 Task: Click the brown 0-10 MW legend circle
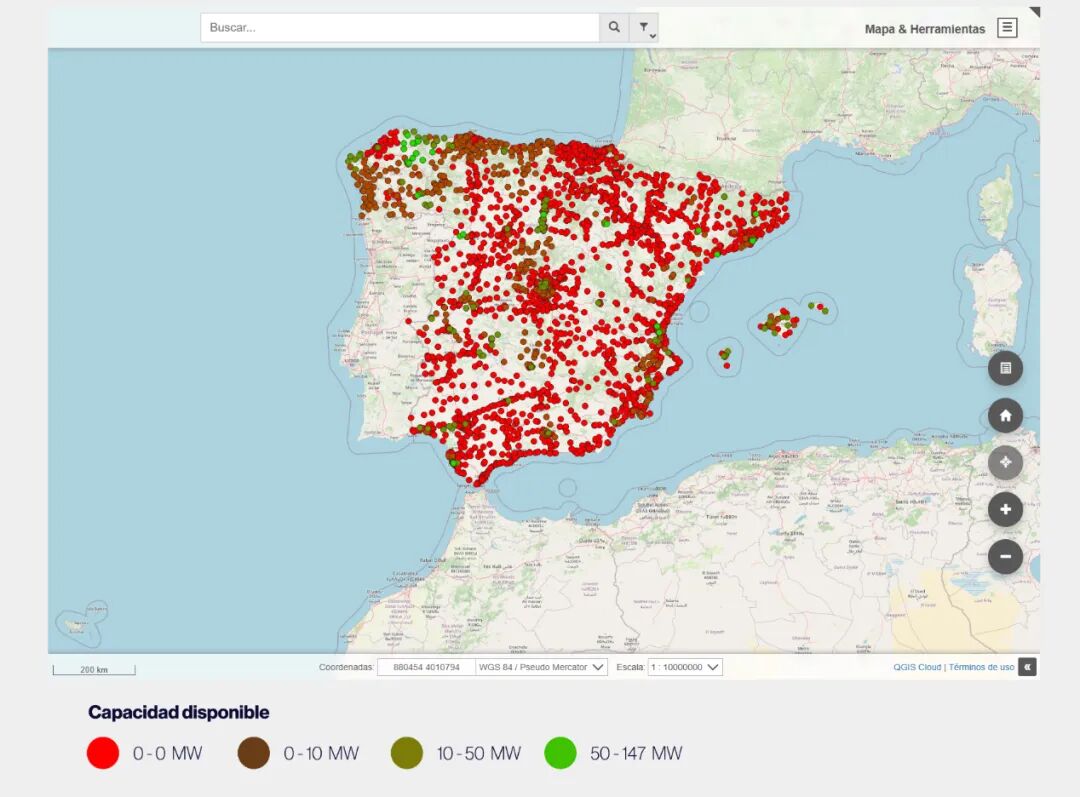tap(254, 753)
